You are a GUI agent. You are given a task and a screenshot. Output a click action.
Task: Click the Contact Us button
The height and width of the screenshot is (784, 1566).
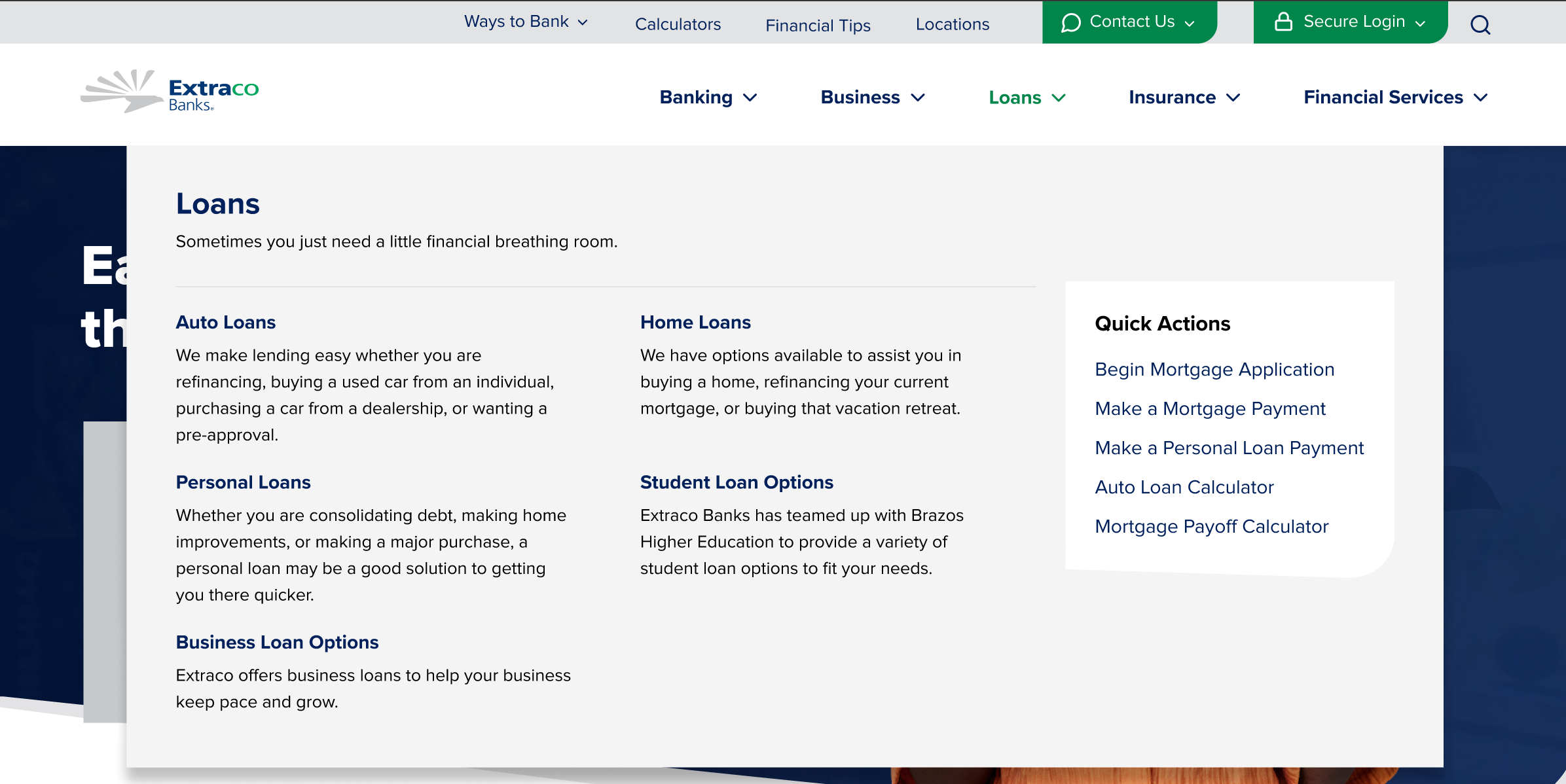pos(1129,22)
